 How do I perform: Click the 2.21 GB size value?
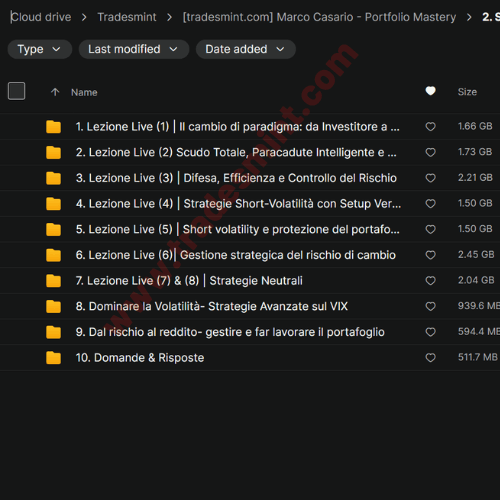475,178
